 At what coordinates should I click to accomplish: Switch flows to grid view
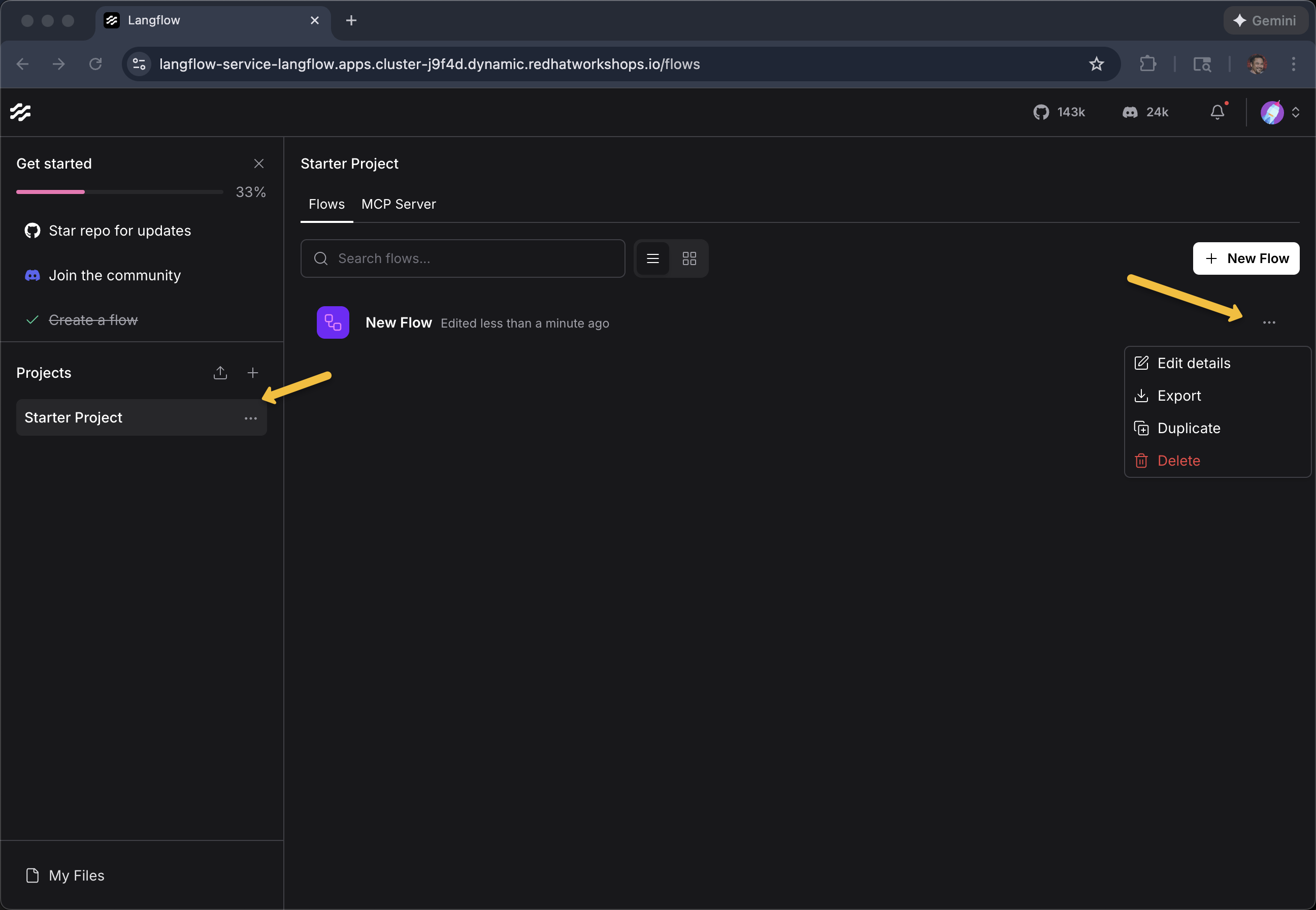689,258
